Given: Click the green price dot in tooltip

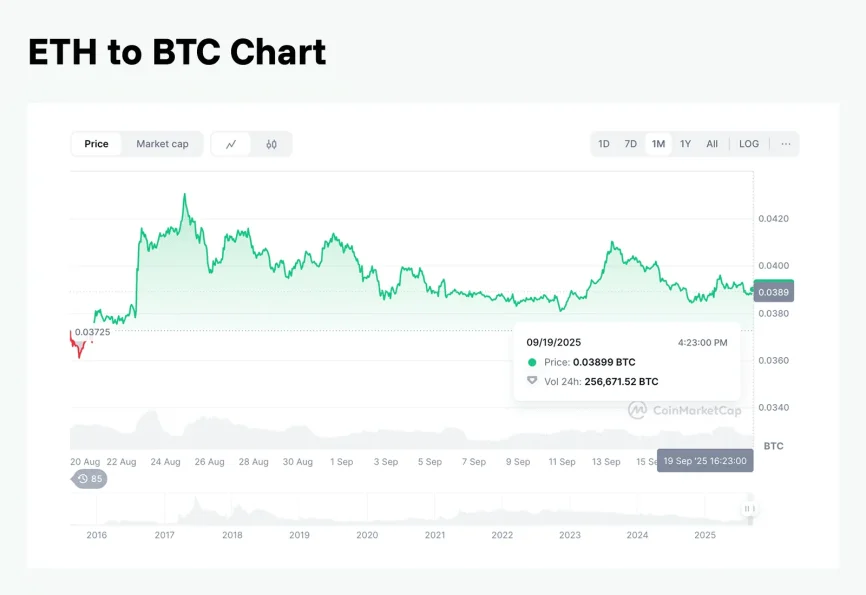Looking at the screenshot, I should coord(532,362).
